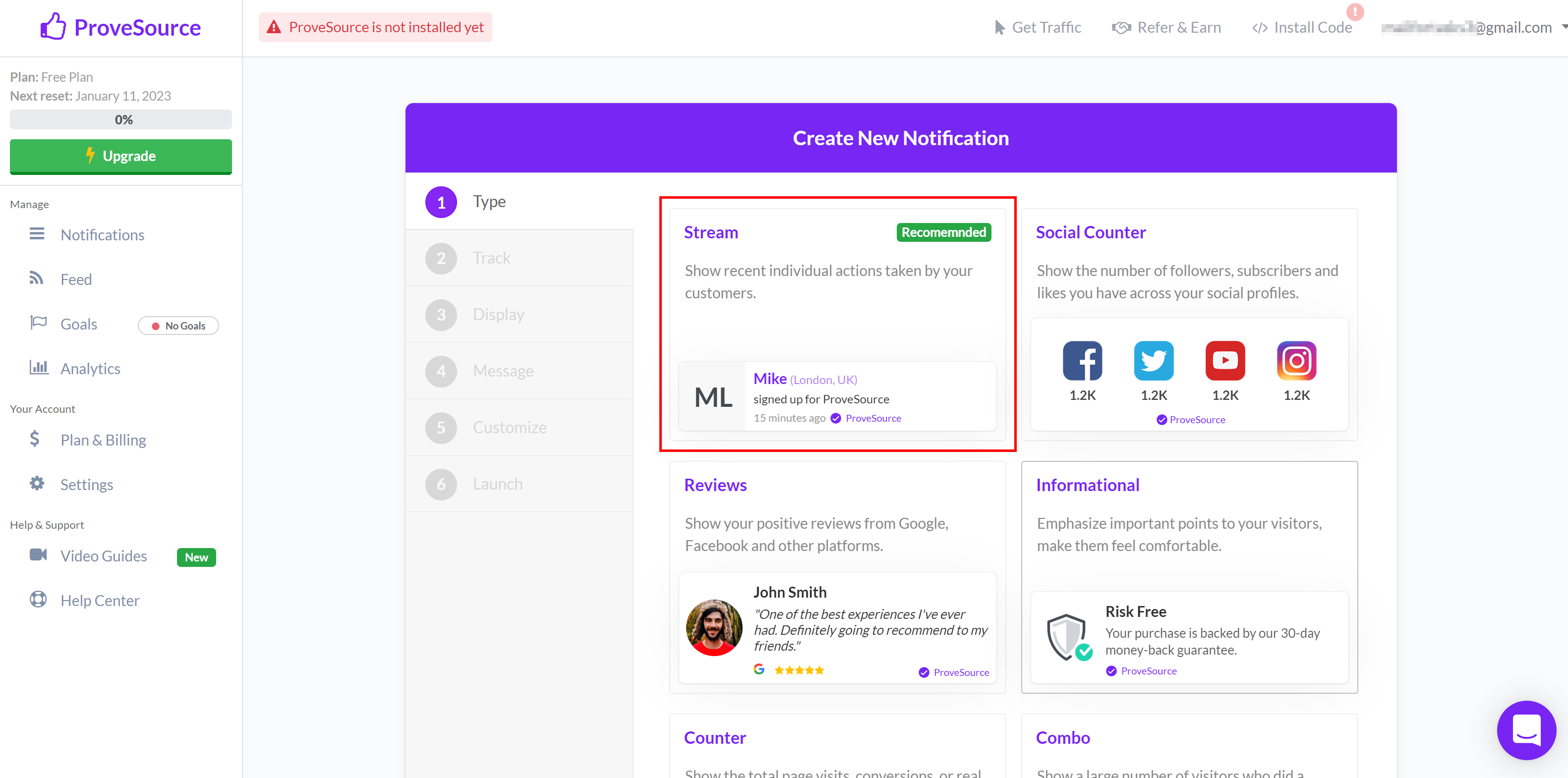This screenshot has width=1568, height=778.
Task: Click the warning triangle icon in install alert
Action: pyautogui.click(x=274, y=27)
